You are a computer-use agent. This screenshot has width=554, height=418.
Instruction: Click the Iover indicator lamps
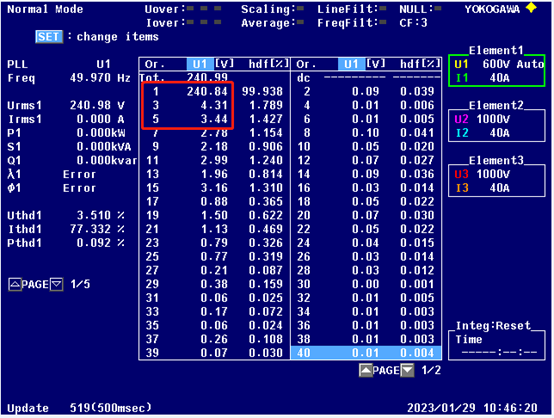tap(204, 22)
